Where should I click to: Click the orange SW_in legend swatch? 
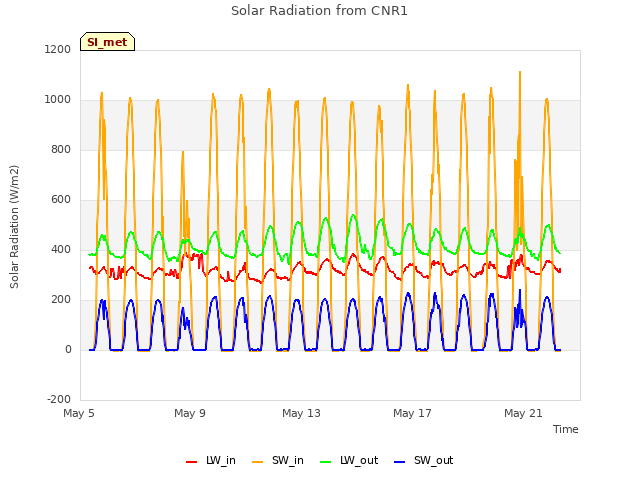(x=258, y=462)
